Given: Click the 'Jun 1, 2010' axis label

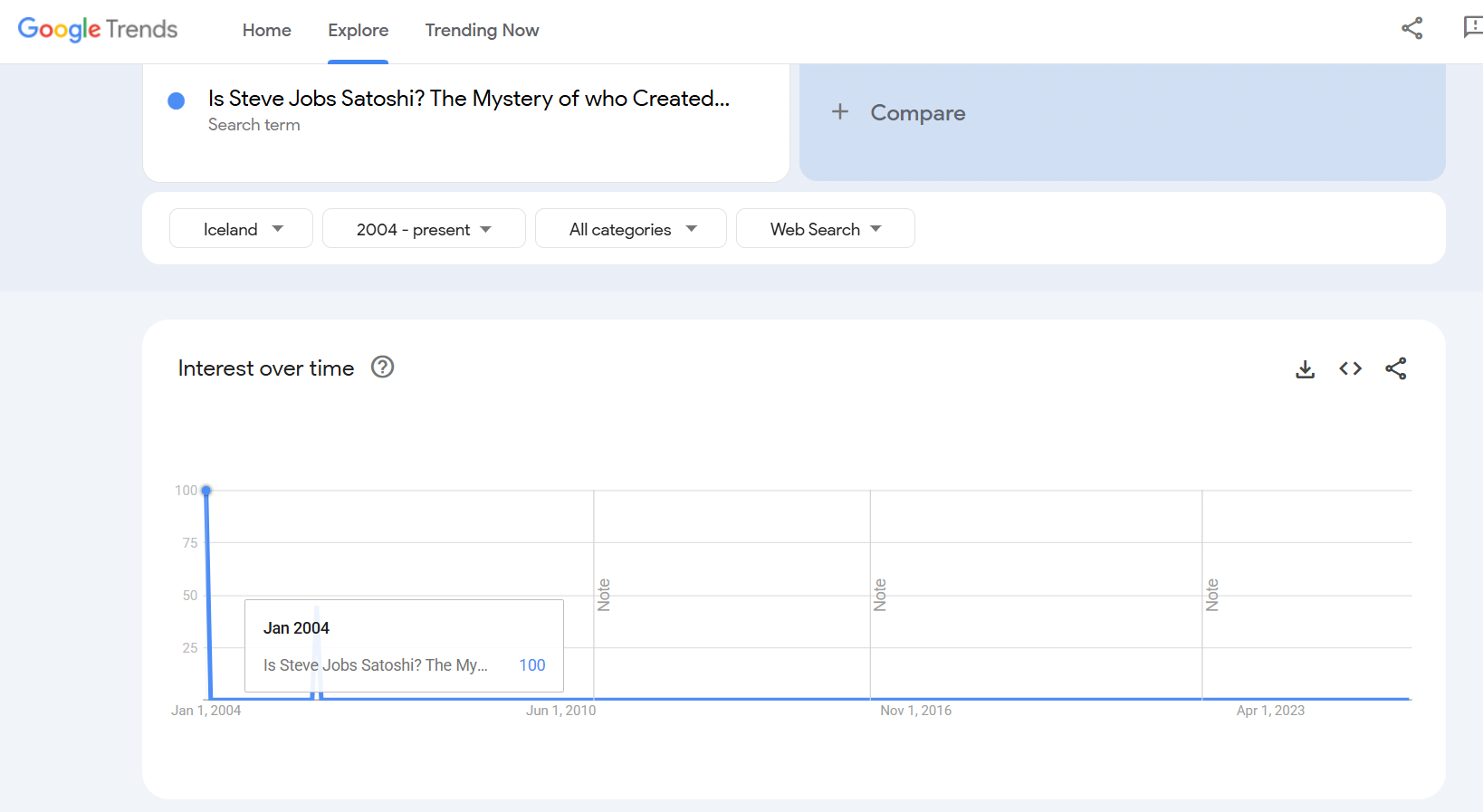Looking at the screenshot, I should pos(561,711).
